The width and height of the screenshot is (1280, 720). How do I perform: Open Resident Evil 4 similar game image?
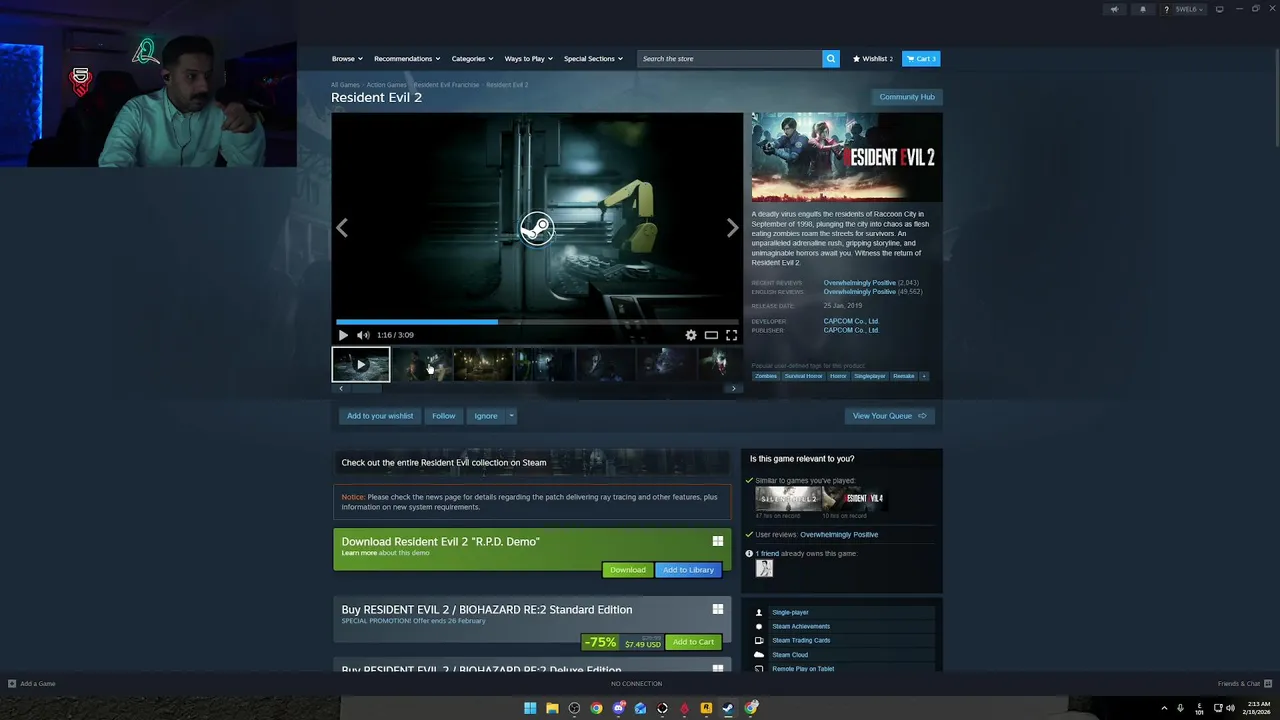(x=855, y=498)
